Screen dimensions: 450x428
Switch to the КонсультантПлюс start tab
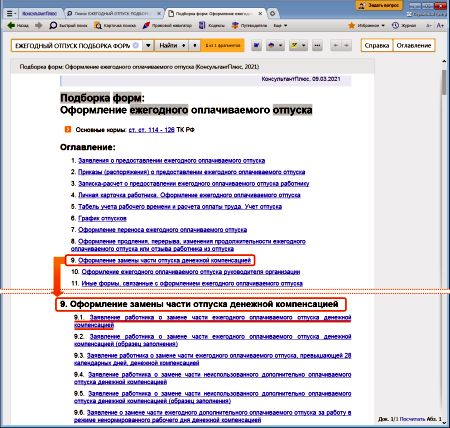[39, 14]
